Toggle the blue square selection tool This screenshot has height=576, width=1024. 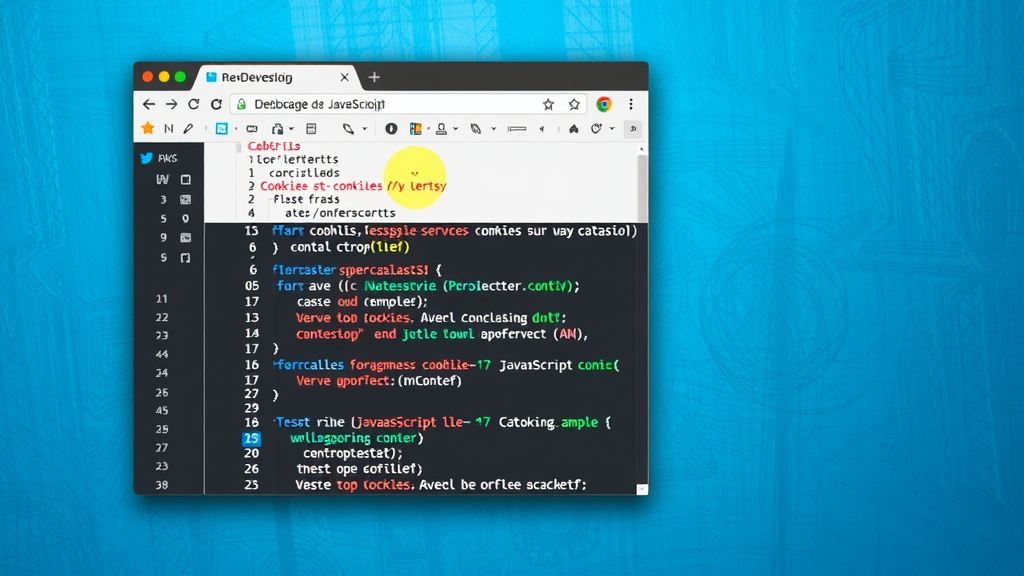(x=223, y=128)
